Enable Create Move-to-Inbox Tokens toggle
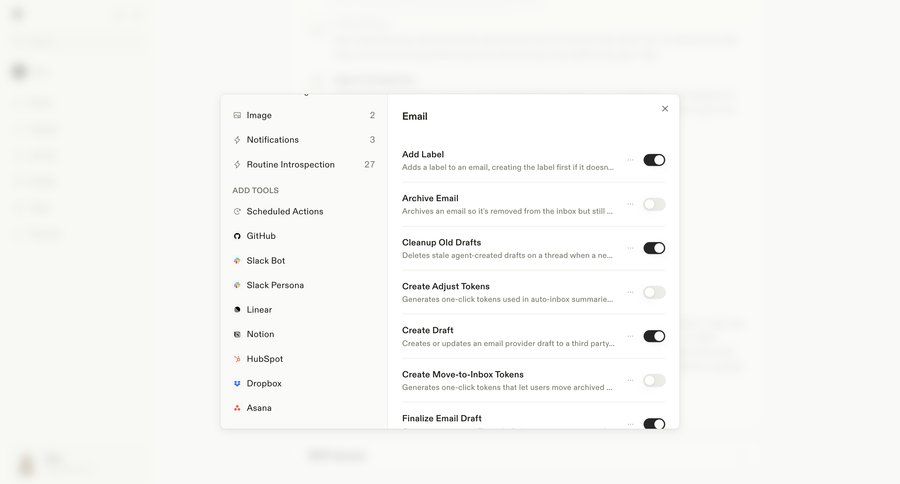 [x=654, y=381]
